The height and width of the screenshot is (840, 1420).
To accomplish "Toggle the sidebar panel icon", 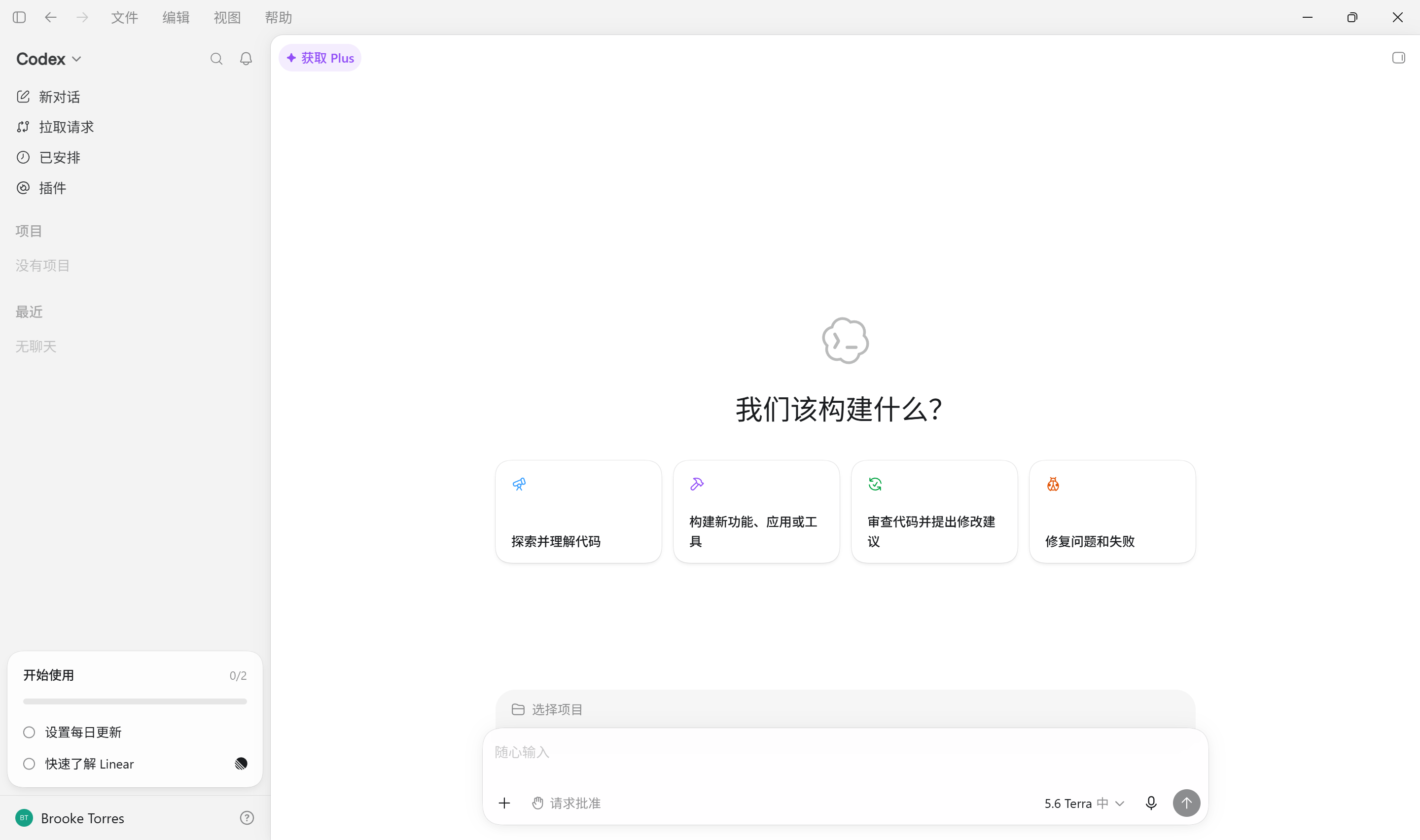I will click(x=19, y=18).
